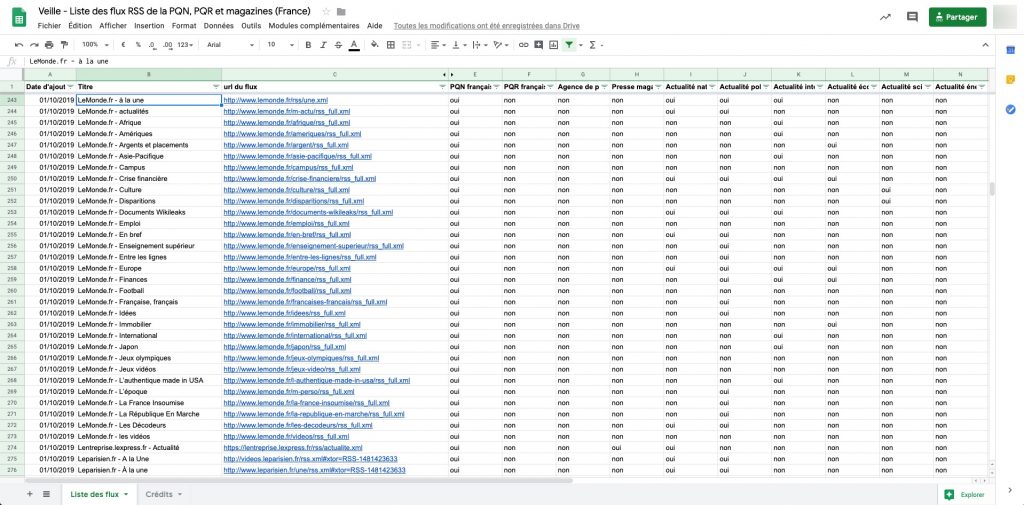Undo the last action

pos(19,45)
